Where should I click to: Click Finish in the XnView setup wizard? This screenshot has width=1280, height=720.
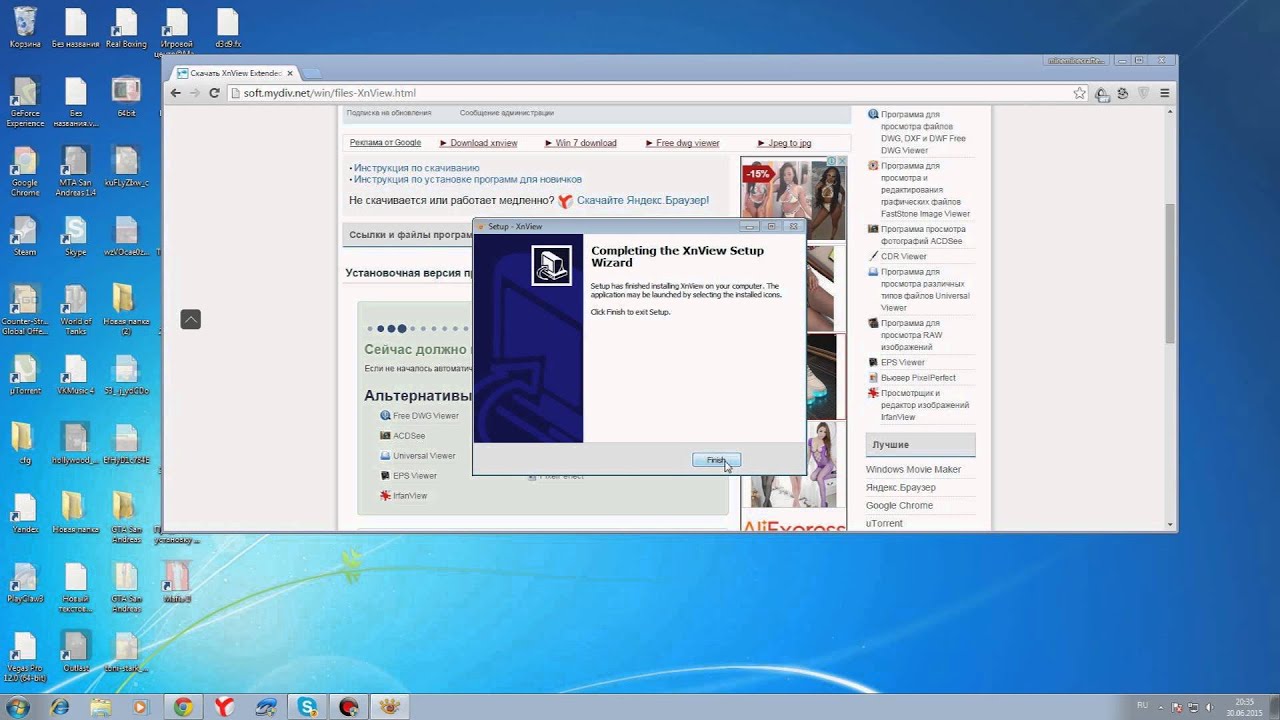point(716,460)
